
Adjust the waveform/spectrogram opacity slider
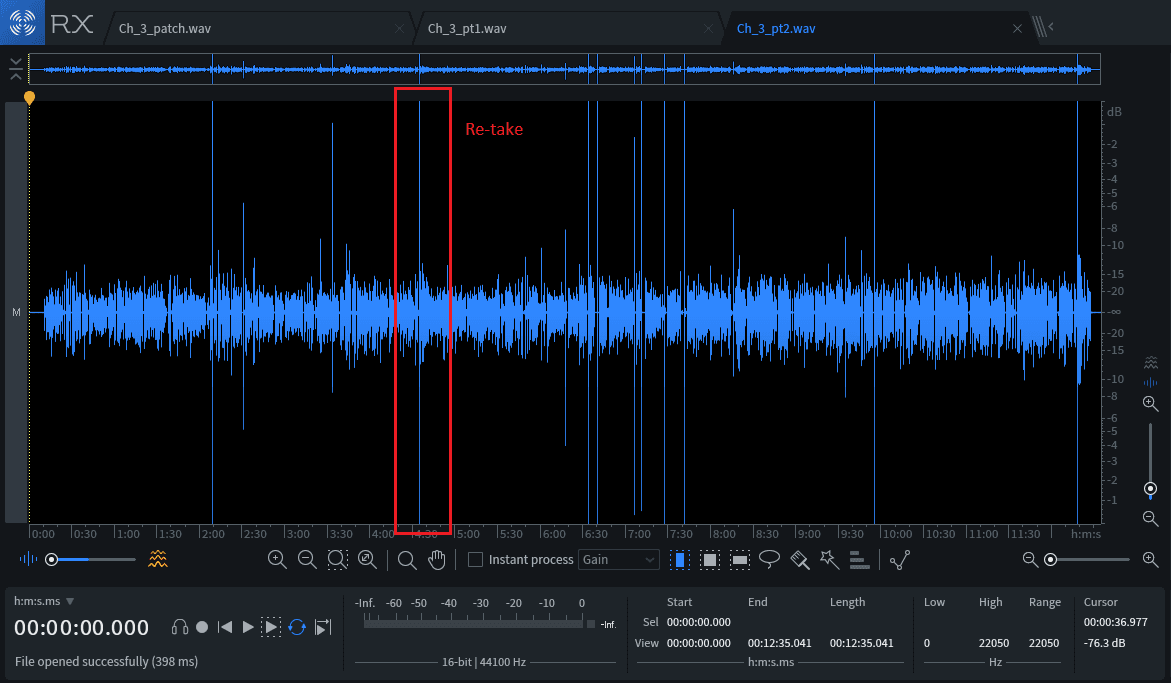tap(91, 559)
